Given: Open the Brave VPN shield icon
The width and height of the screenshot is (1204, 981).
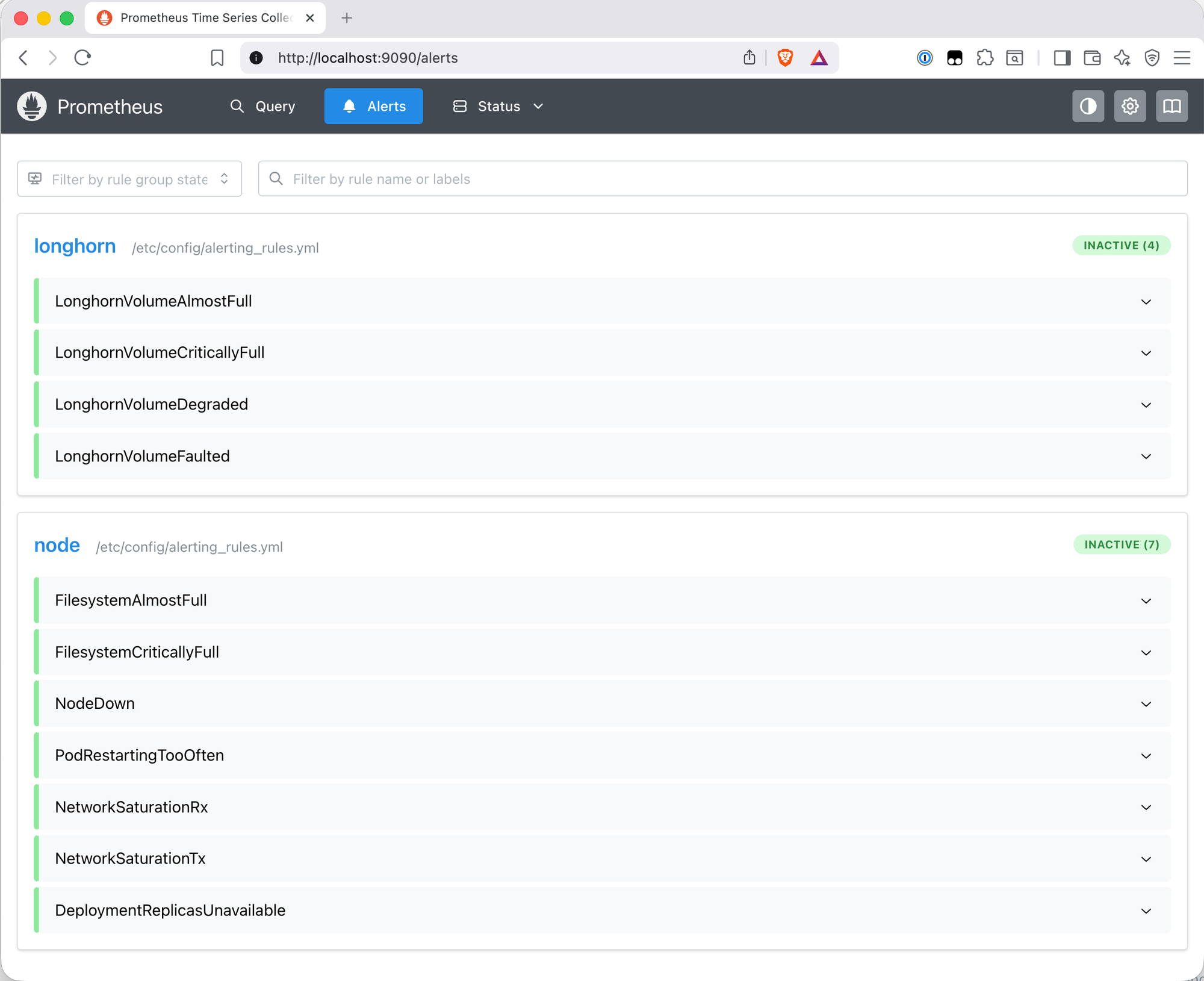Looking at the screenshot, I should (x=1152, y=58).
